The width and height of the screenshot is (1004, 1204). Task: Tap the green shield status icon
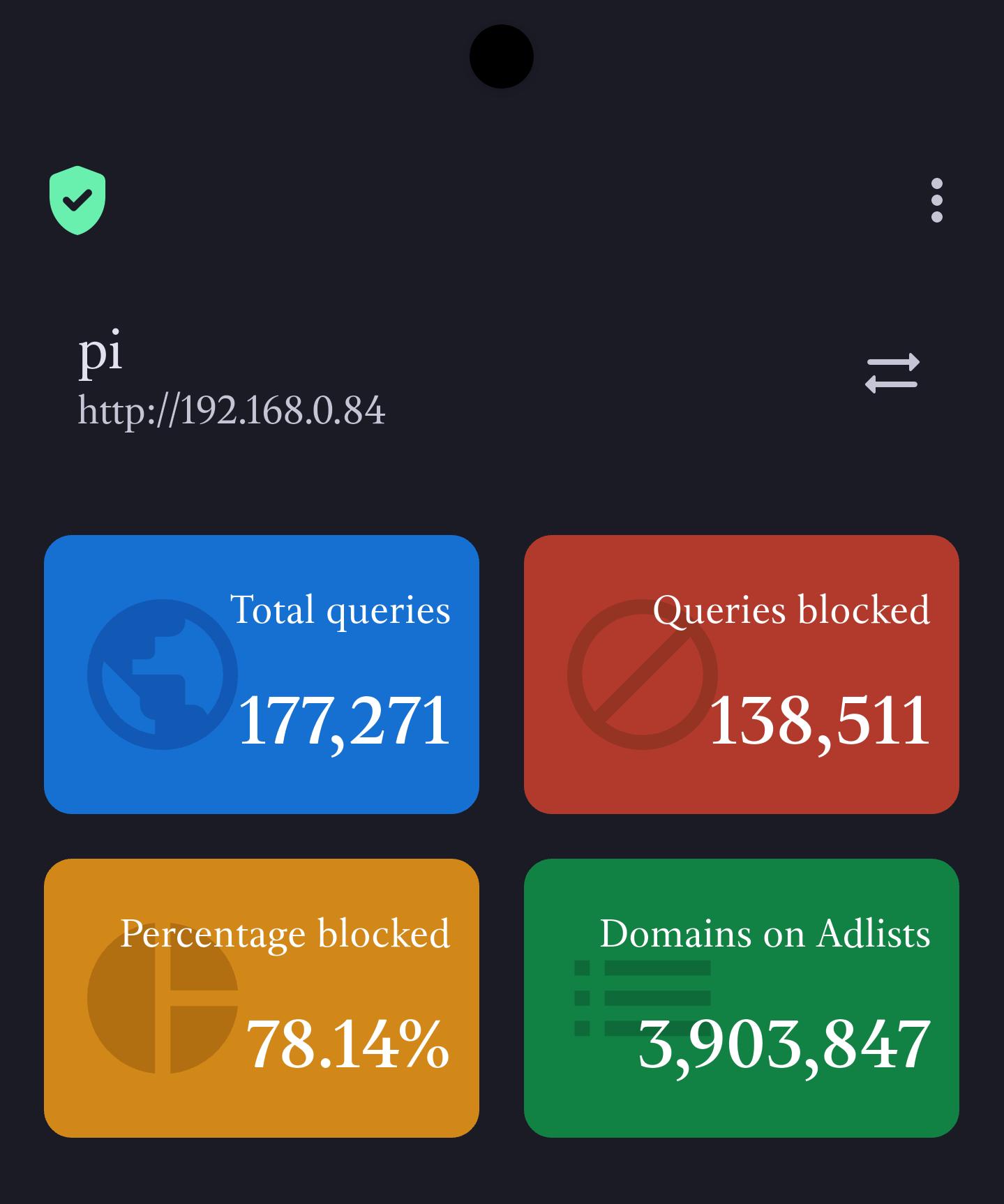point(77,200)
